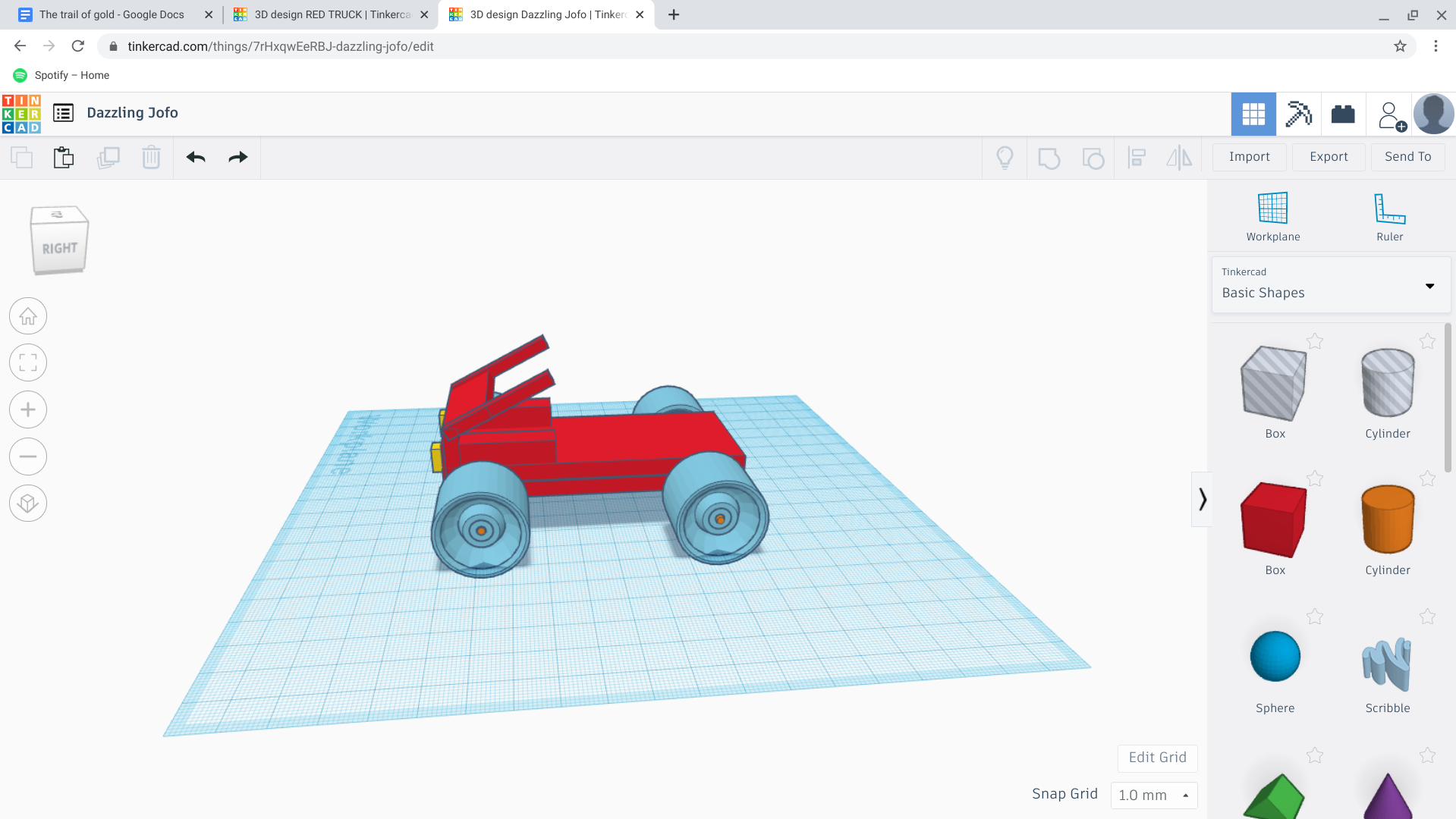Click the Group shapes icon
1456x819 pixels.
[1049, 158]
